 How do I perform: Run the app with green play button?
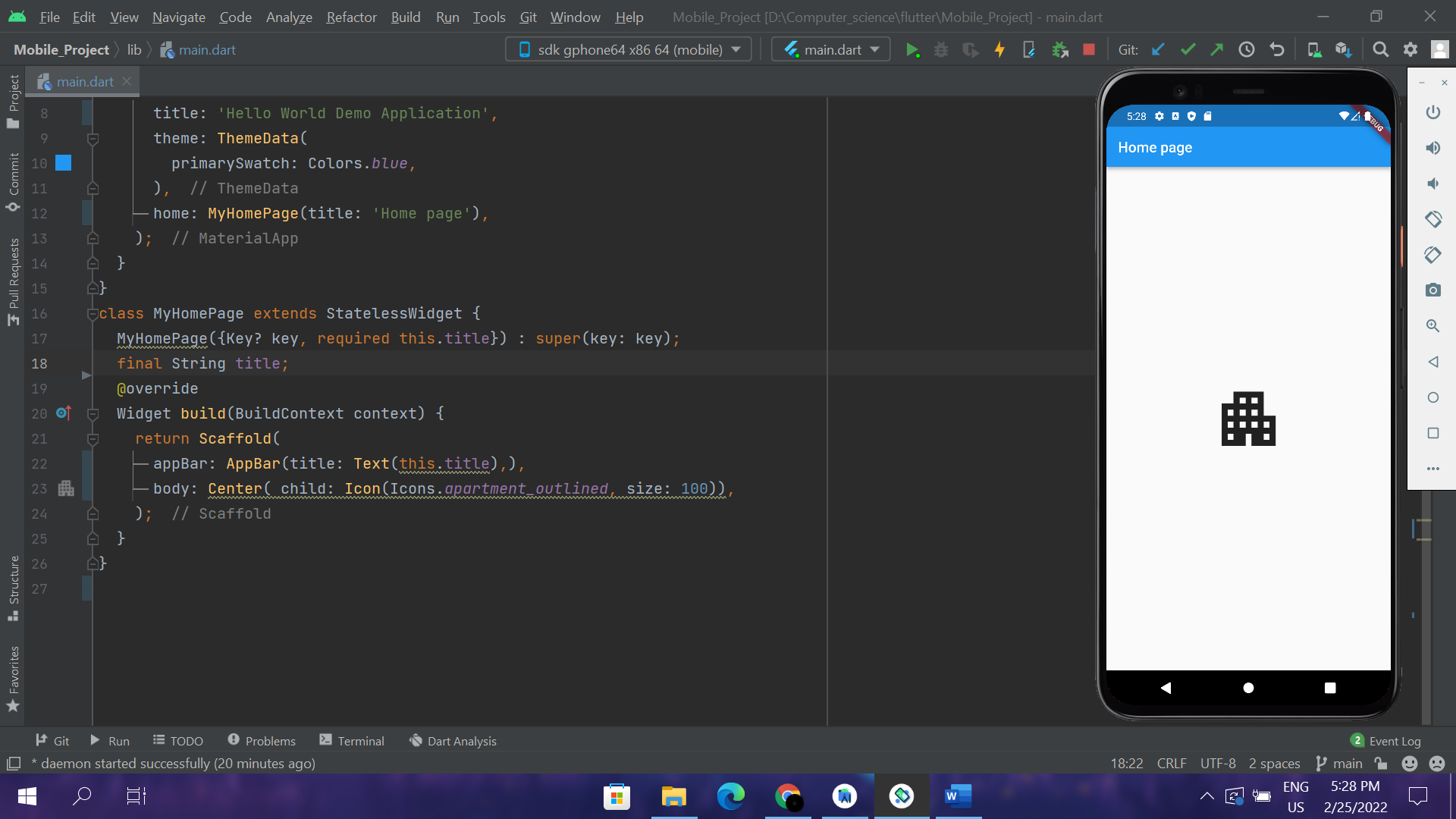tap(912, 50)
